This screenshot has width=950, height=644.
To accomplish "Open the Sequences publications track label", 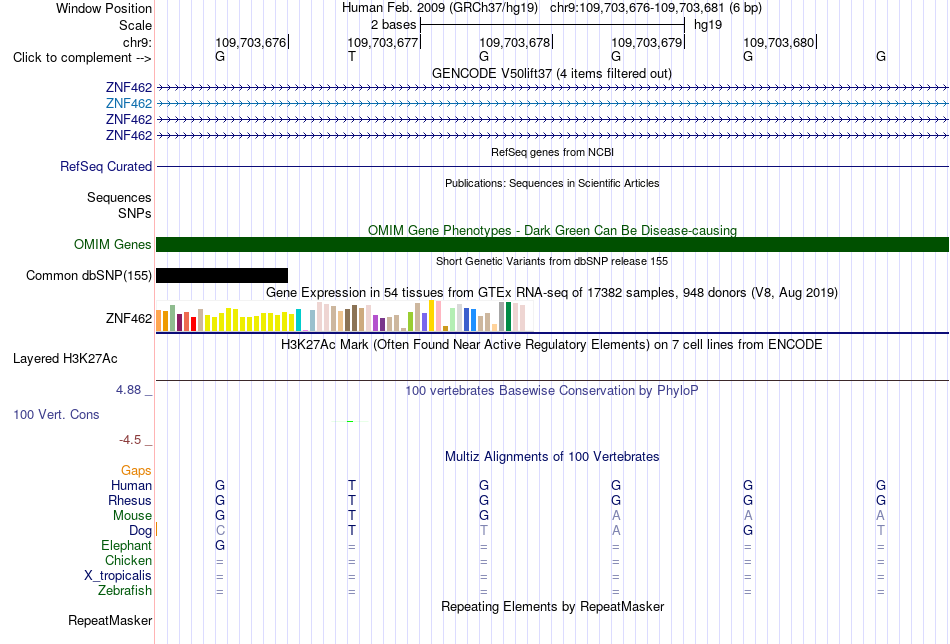I will (119, 198).
